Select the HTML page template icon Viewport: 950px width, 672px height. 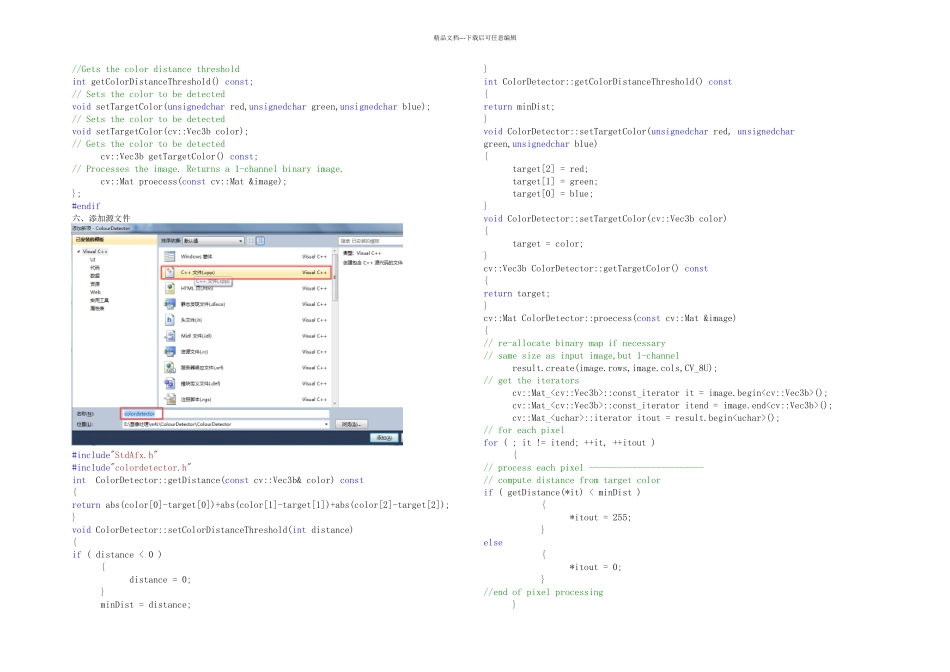click(x=170, y=288)
